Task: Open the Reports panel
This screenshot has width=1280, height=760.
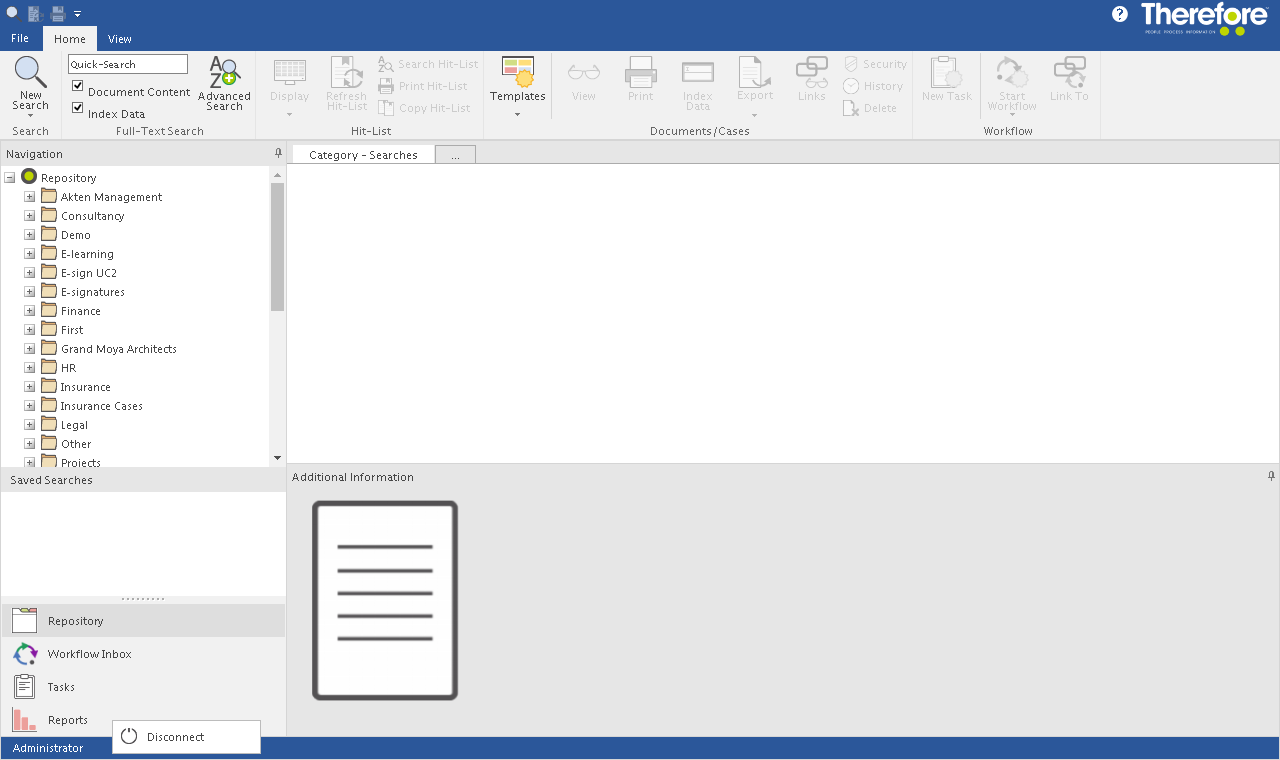Action: point(67,720)
